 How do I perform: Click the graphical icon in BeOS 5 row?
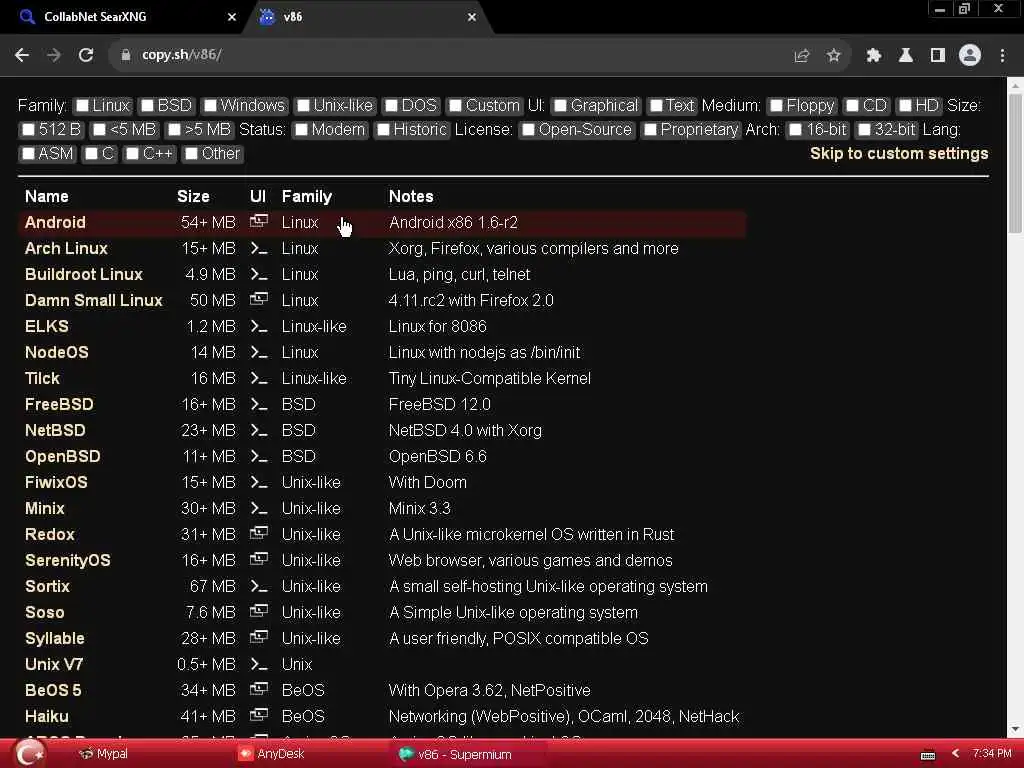[259, 689]
